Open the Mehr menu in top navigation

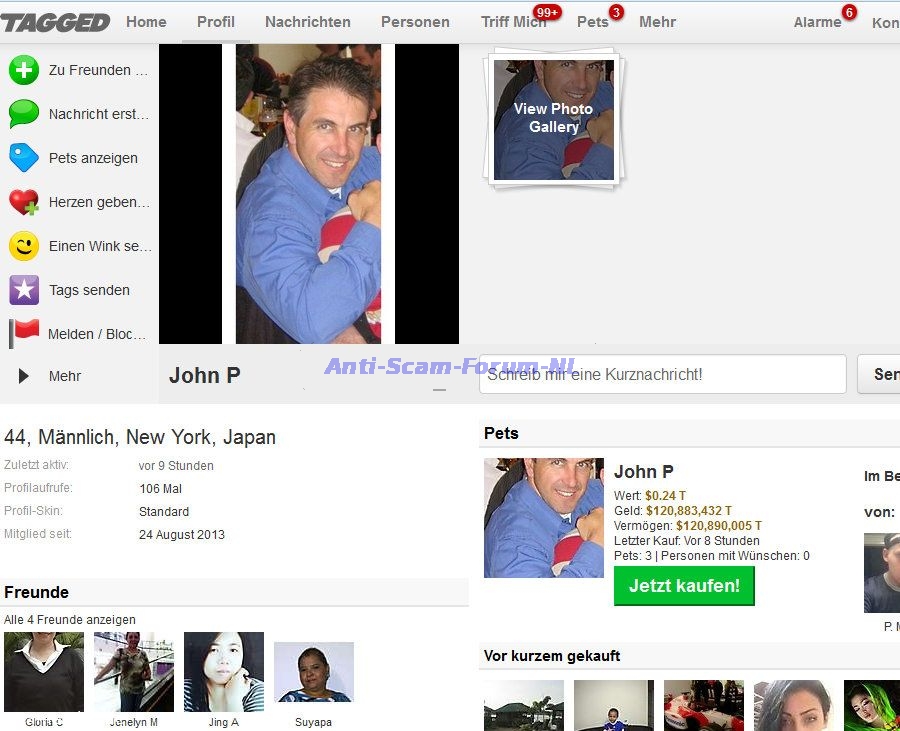(x=657, y=22)
